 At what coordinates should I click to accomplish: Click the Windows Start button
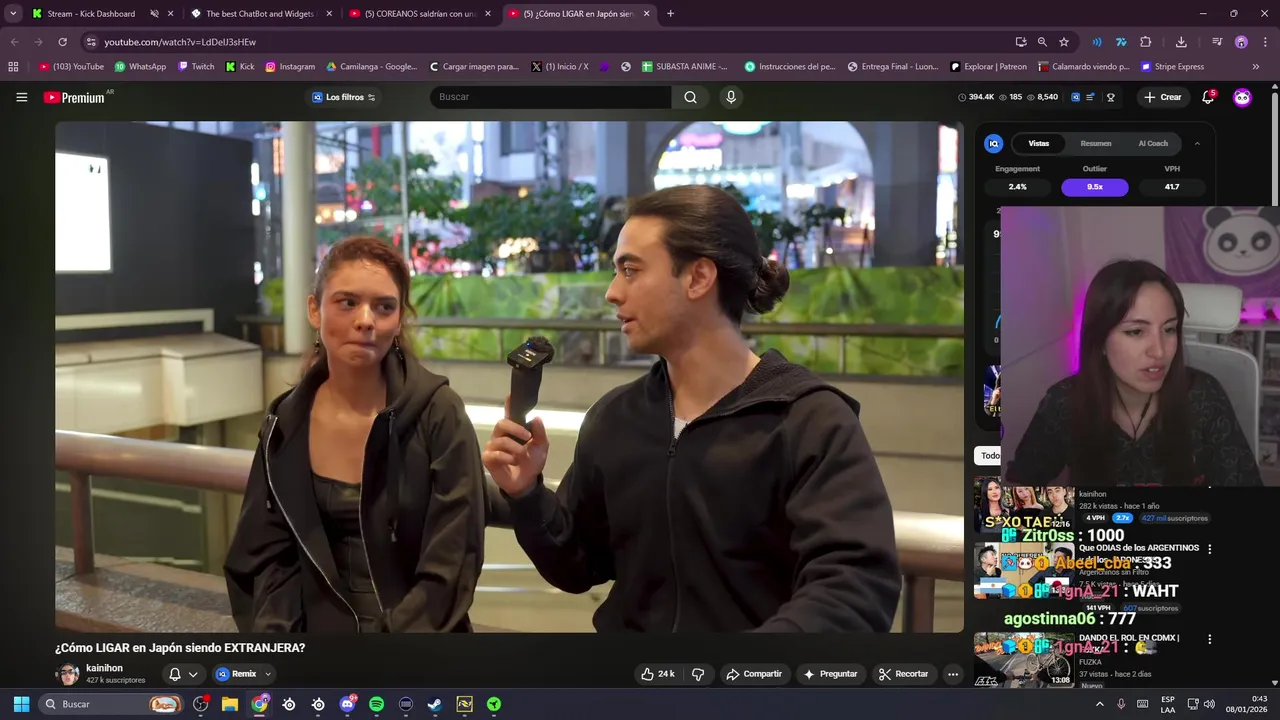[x=21, y=704]
